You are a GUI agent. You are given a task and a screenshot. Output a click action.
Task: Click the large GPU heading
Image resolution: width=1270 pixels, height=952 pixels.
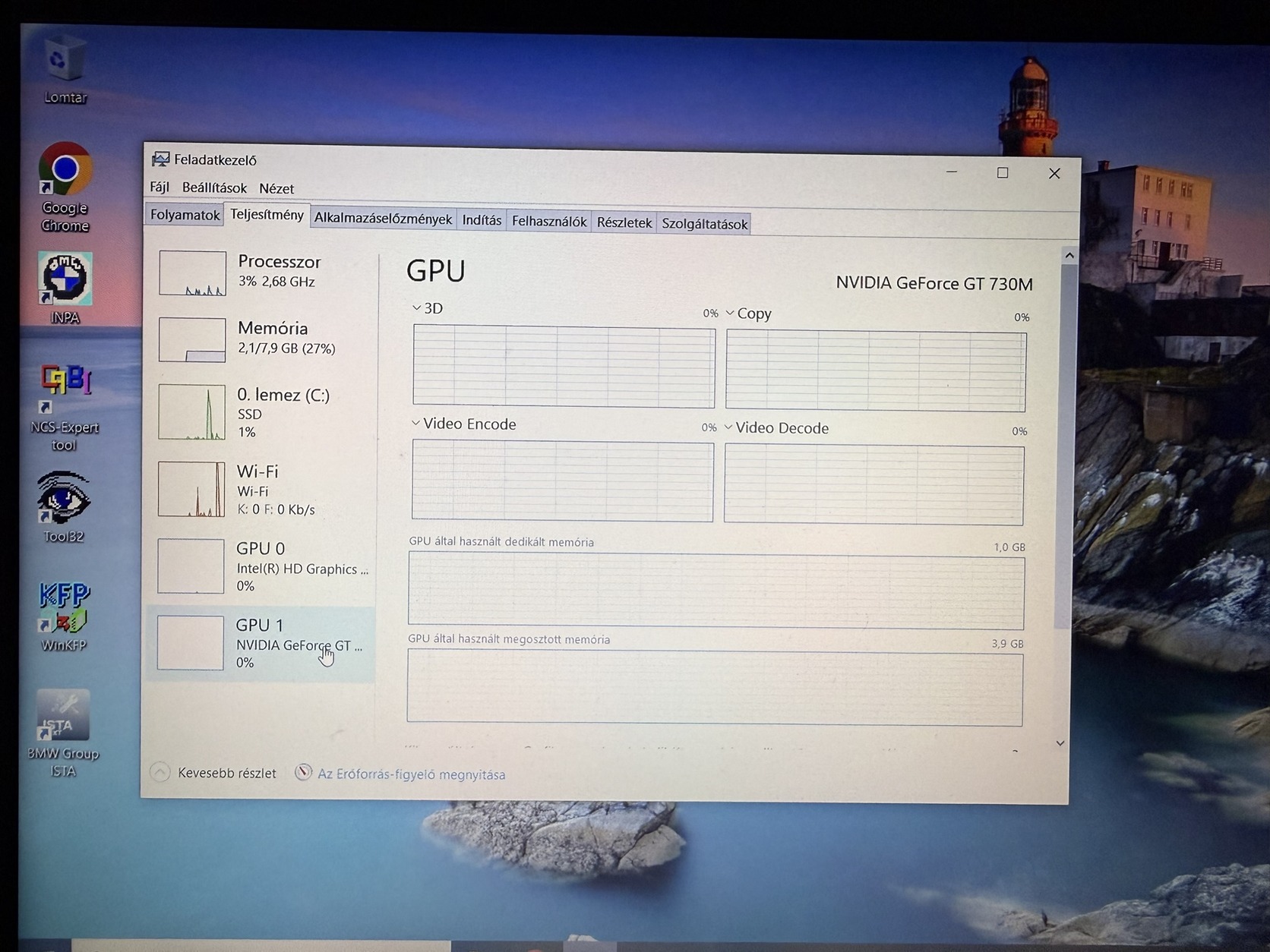(436, 270)
